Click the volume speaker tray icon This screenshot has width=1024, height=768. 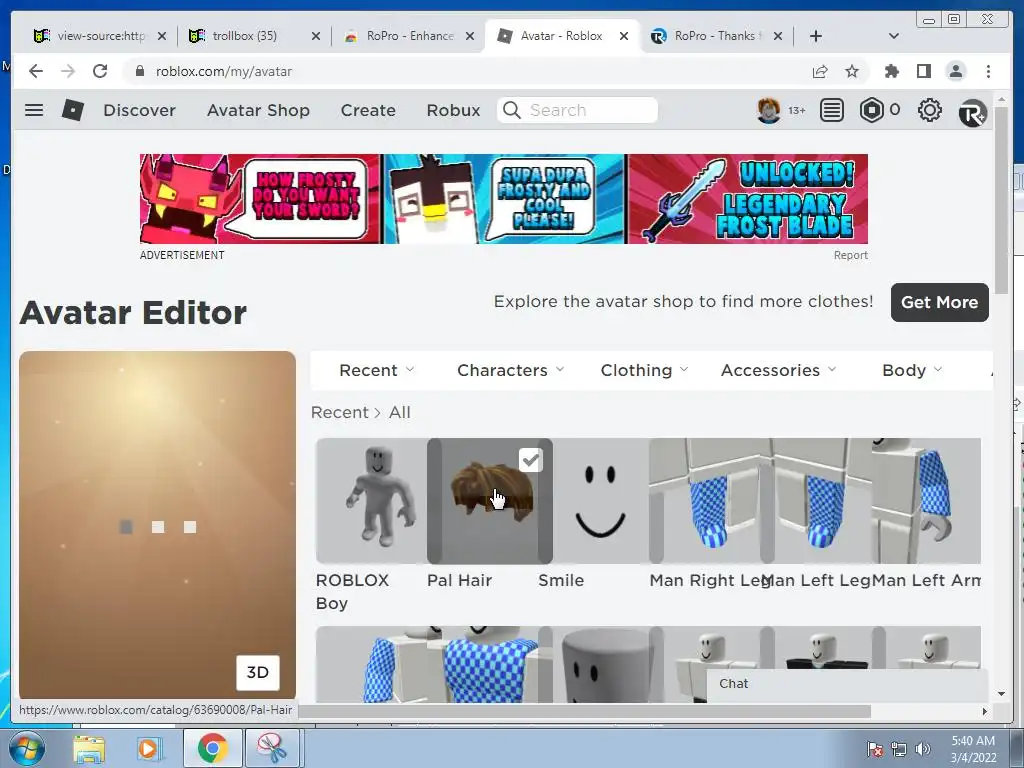[x=923, y=749]
